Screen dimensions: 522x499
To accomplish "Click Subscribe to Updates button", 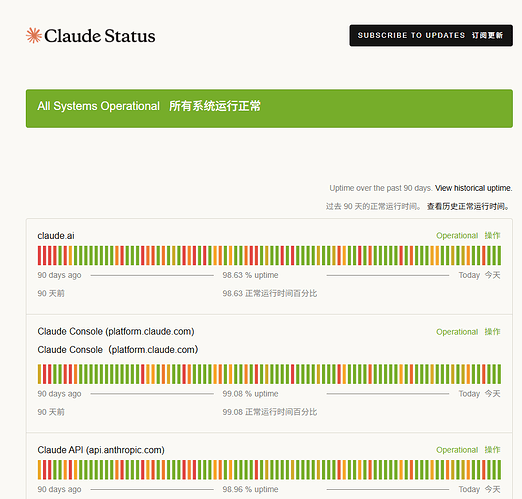I will [x=431, y=35].
